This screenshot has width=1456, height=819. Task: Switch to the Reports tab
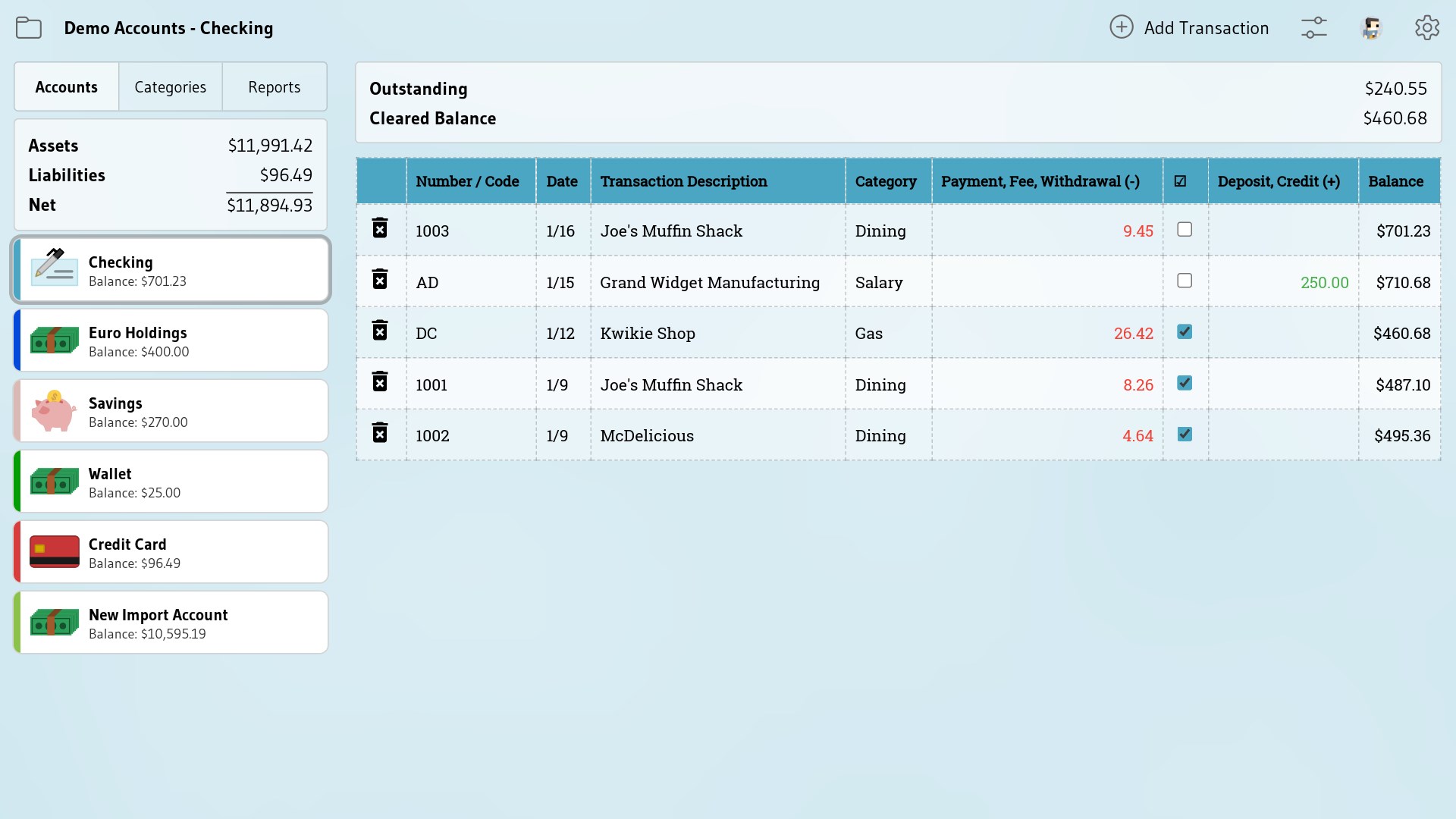point(274,87)
